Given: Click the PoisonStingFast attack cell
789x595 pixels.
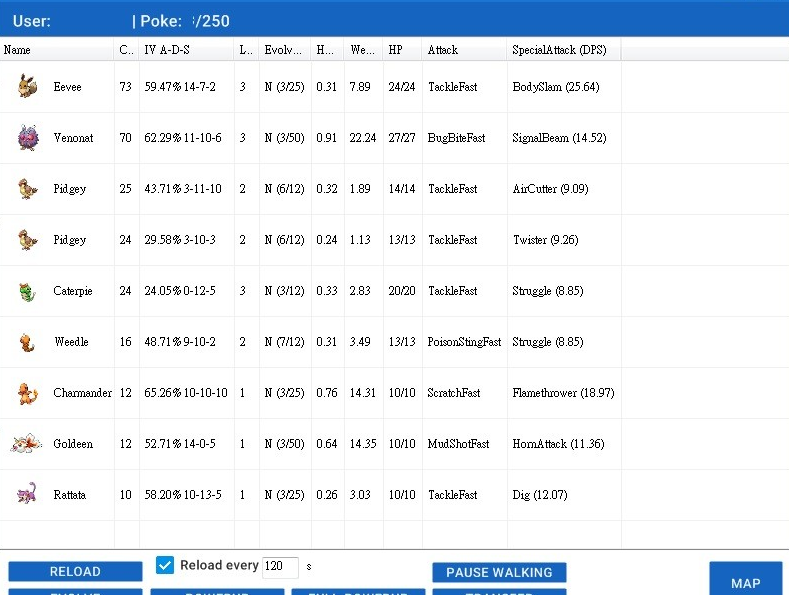Looking at the screenshot, I should point(464,342).
